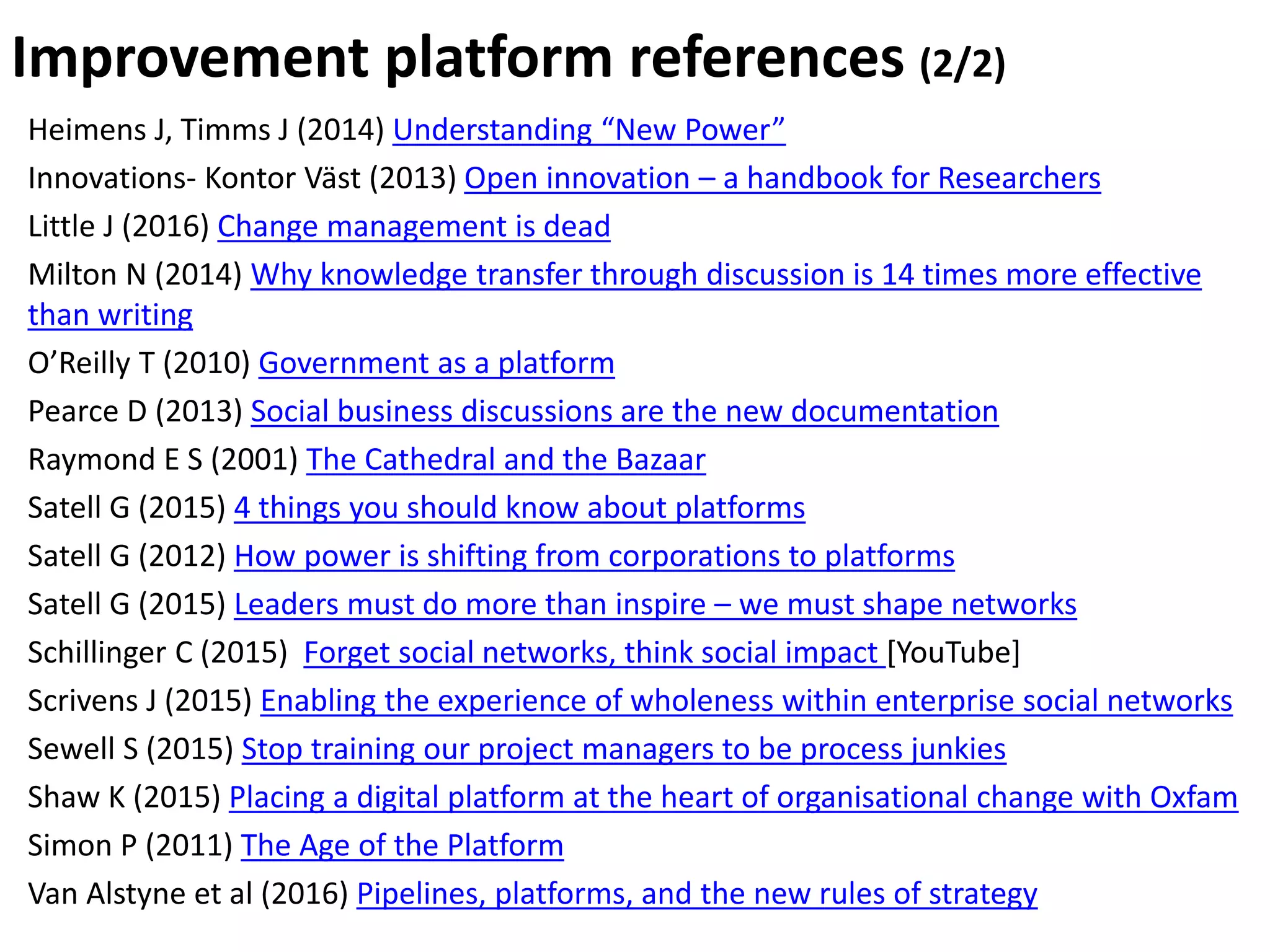The image size is (1270, 952).
Task: Click the author text Schillinger C (2015)
Action: [x=158, y=653]
